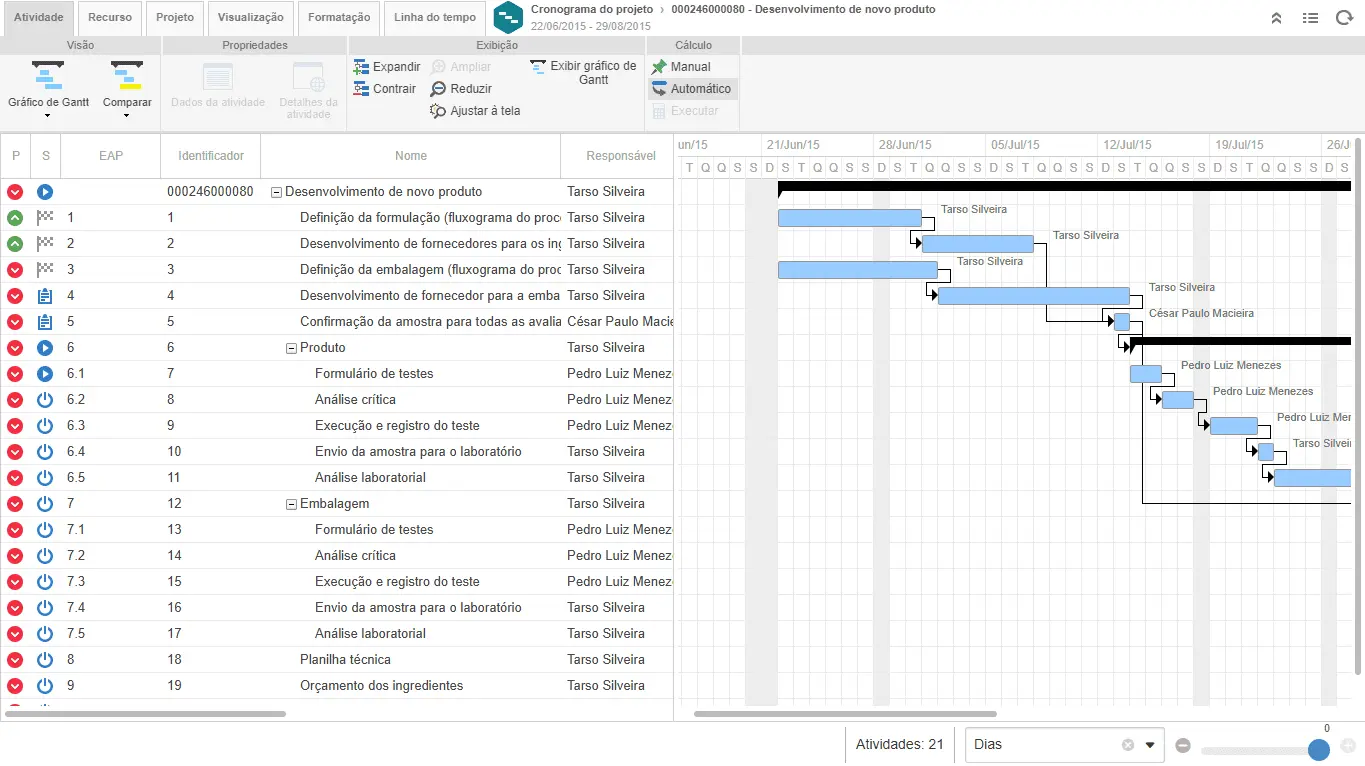Screen dimensions: 1365x766
Task: Click Ajustar à tela
Action: (475, 111)
